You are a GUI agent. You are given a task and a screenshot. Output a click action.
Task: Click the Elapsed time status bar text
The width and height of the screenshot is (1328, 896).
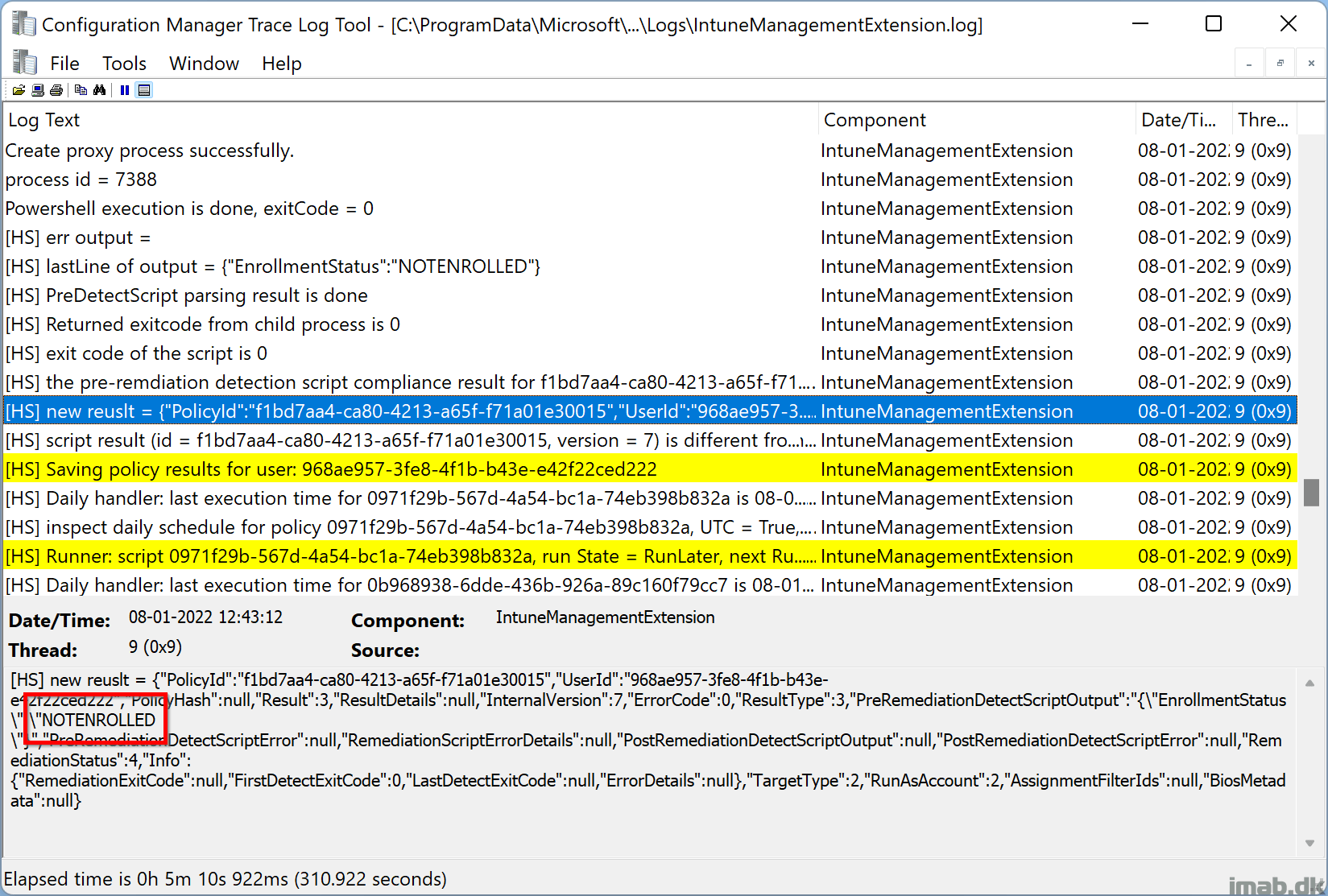tap(225, 879)
